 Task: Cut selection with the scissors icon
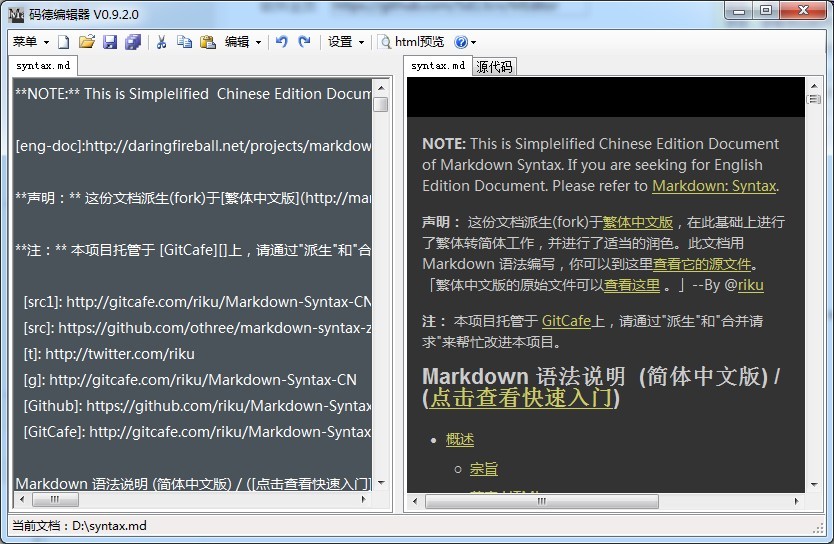click(x=162, y=42)
